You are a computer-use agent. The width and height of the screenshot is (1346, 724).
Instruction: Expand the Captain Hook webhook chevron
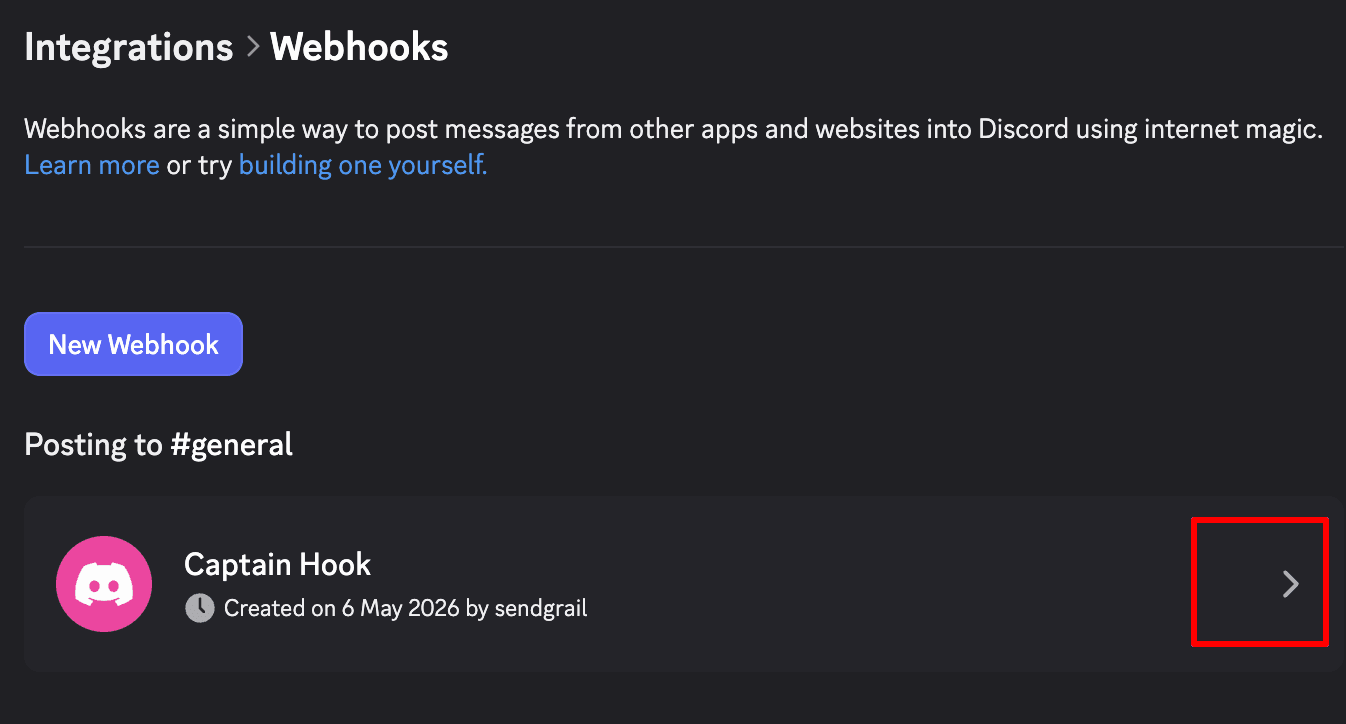tap(1291, 584)
